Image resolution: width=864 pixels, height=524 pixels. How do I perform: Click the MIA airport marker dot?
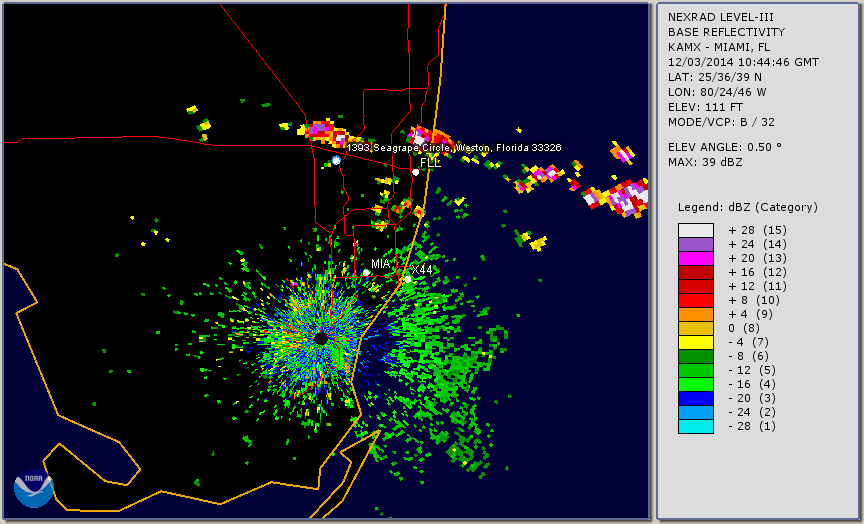click(366, 273)
